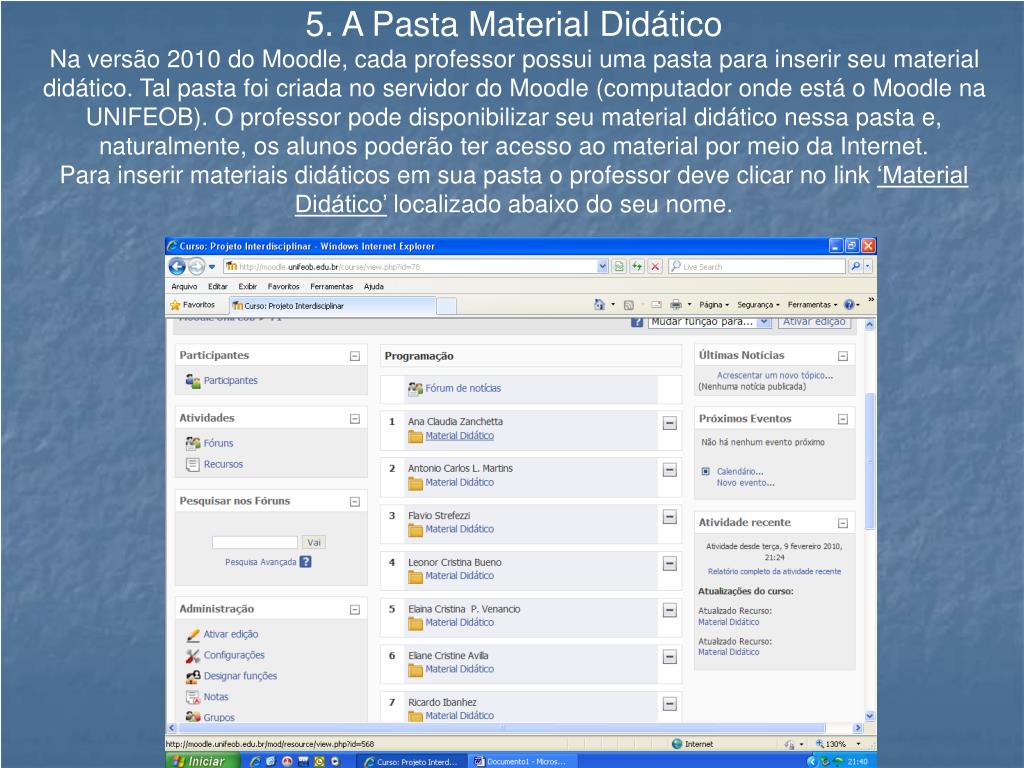Click the Designar funções icon
The image size is (1024, 768).
coord(193,677)
